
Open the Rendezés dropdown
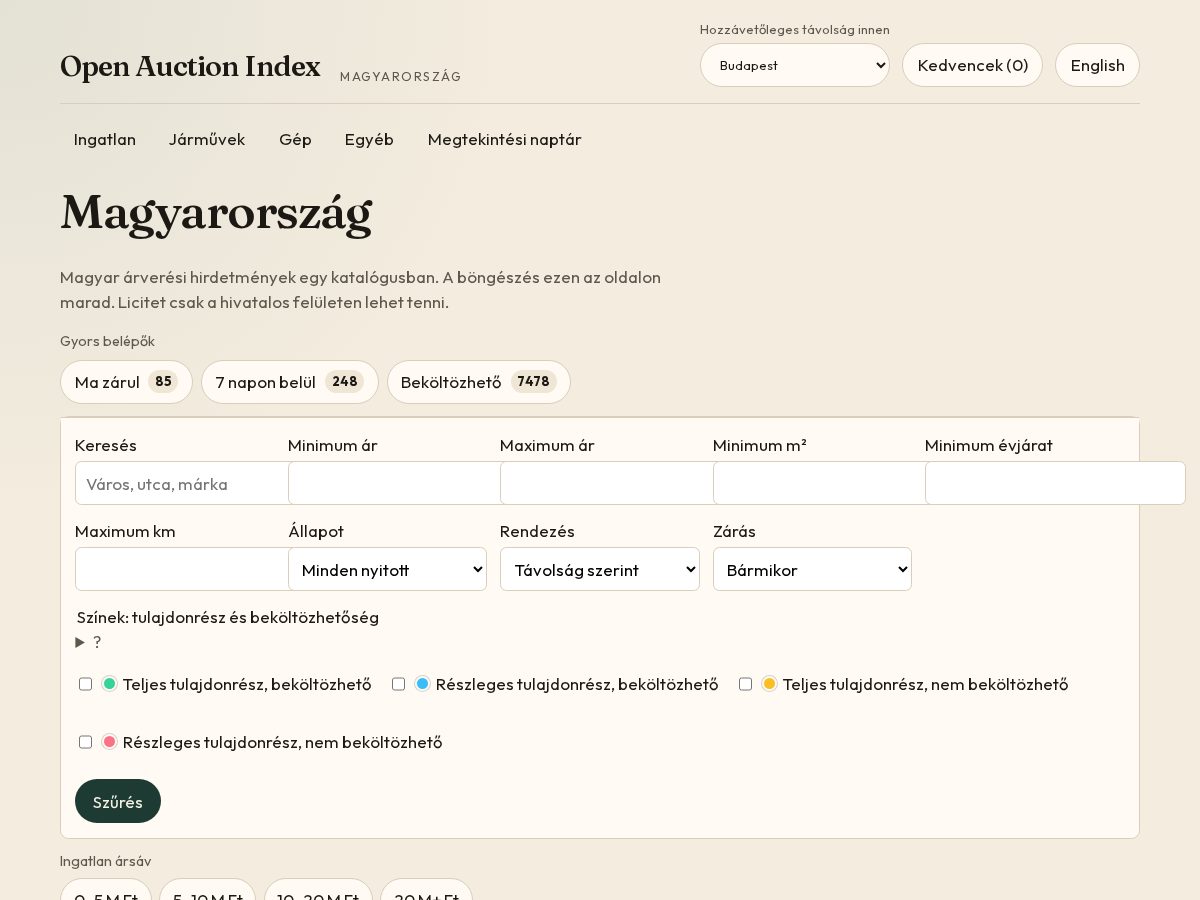600,569
